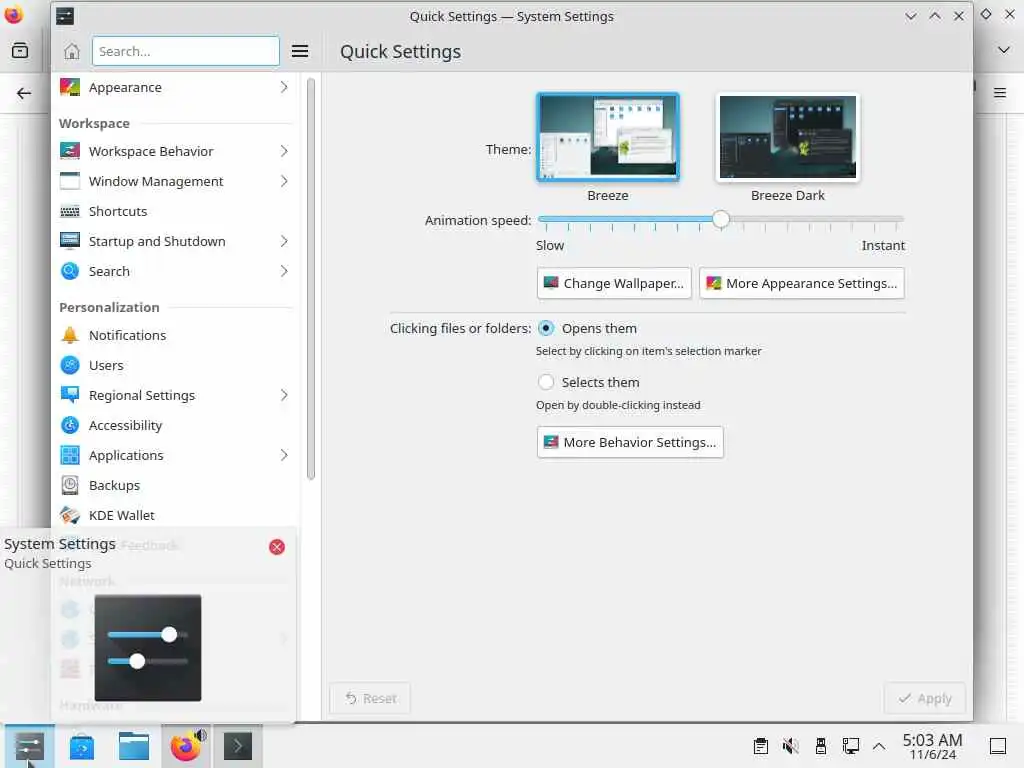Screen dimensions: 1024x768
Task: Launch Discover from the taskbar
Action: pos(82,746)
